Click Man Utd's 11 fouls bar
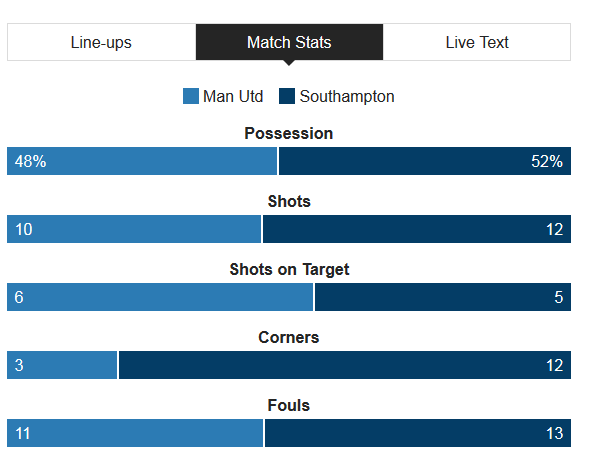The height and width of the screenshot is (467, 602). [x=135, y=433]
